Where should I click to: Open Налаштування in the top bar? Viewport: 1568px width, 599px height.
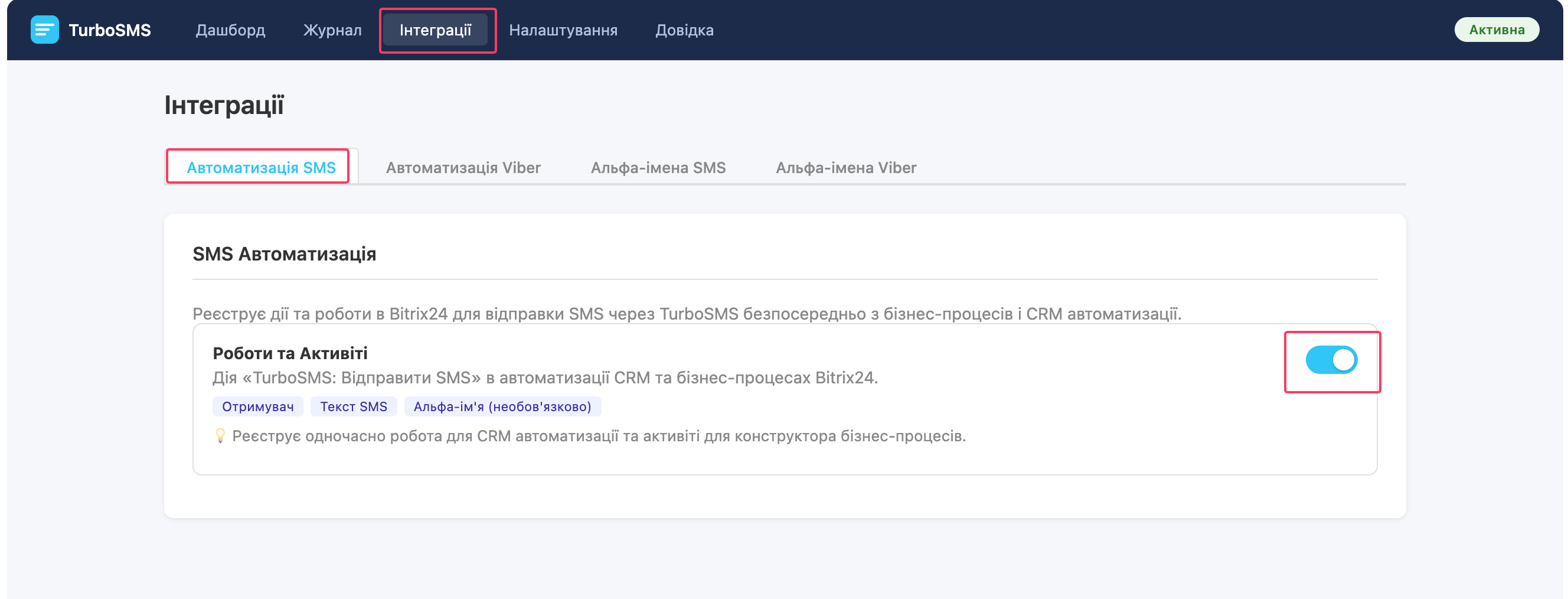click(563, 30)
